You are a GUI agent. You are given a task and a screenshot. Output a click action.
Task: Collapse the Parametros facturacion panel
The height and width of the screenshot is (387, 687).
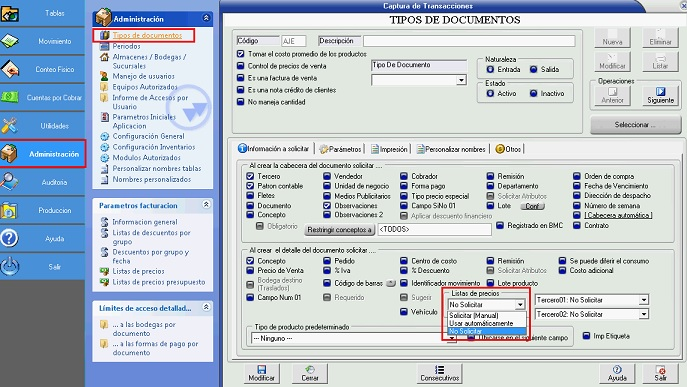[206, 205]
